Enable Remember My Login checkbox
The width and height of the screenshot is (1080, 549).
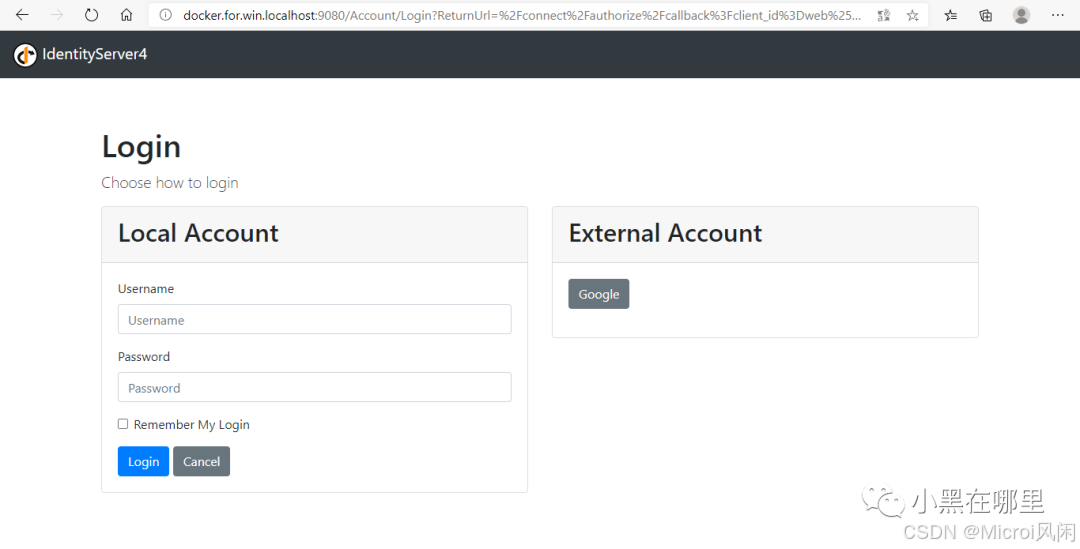click(x=123, y=424)
